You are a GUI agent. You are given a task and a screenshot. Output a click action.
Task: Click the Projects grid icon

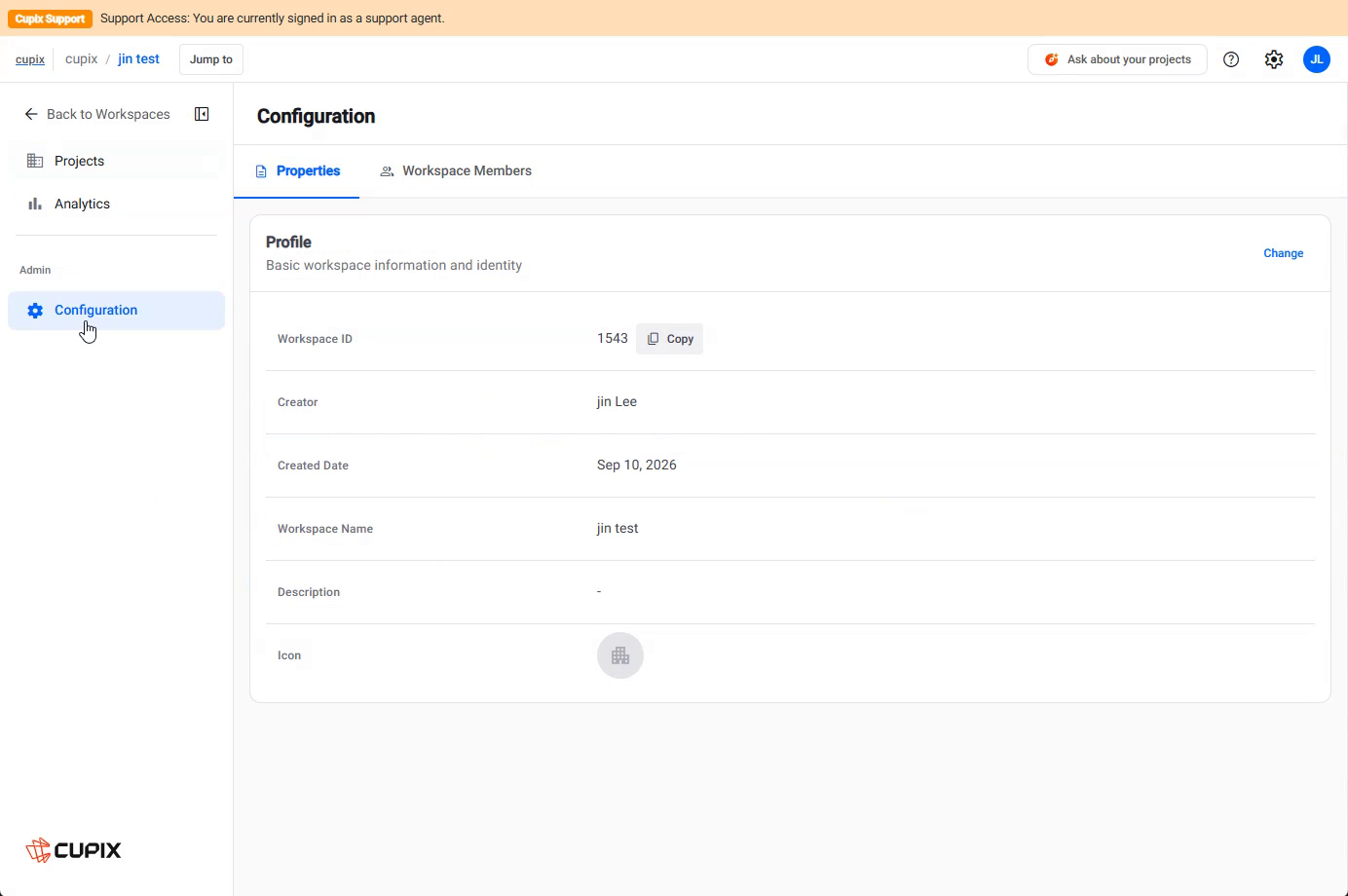point(35,161)
